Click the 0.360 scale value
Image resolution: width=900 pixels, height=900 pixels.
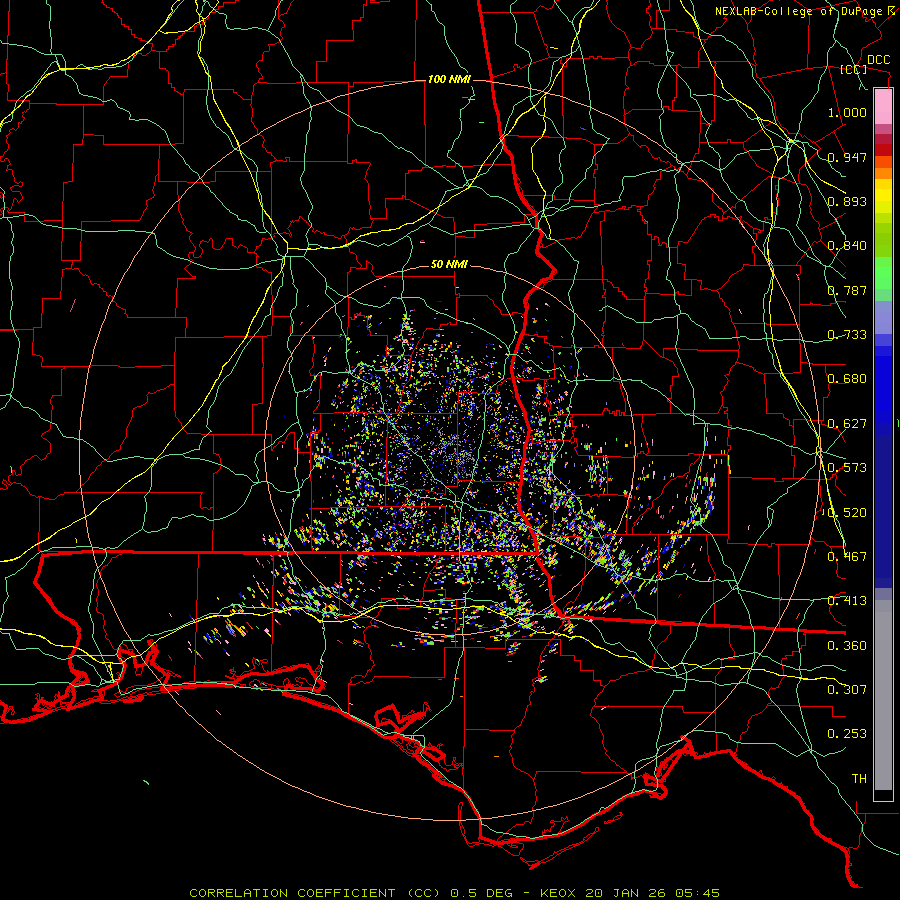pos(847,646)
